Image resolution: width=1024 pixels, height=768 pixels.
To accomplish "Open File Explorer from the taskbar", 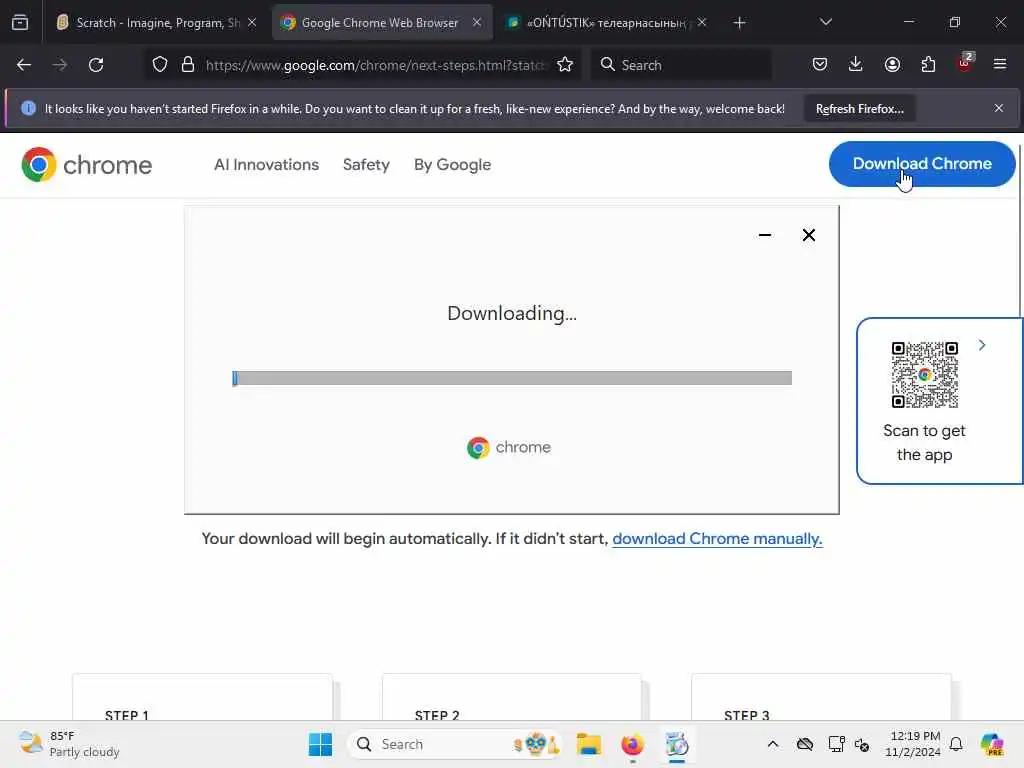I will (x=588, y=744).
